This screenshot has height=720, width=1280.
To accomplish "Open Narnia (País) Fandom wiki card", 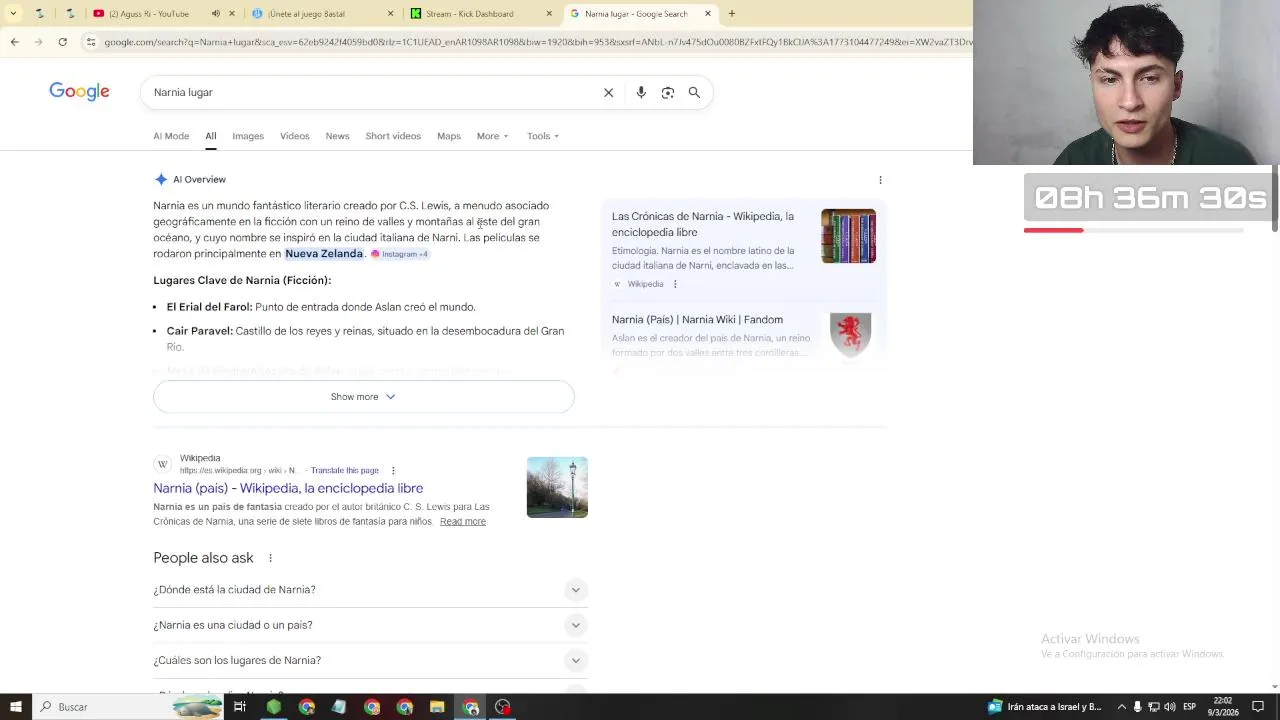I will point(743,336).
